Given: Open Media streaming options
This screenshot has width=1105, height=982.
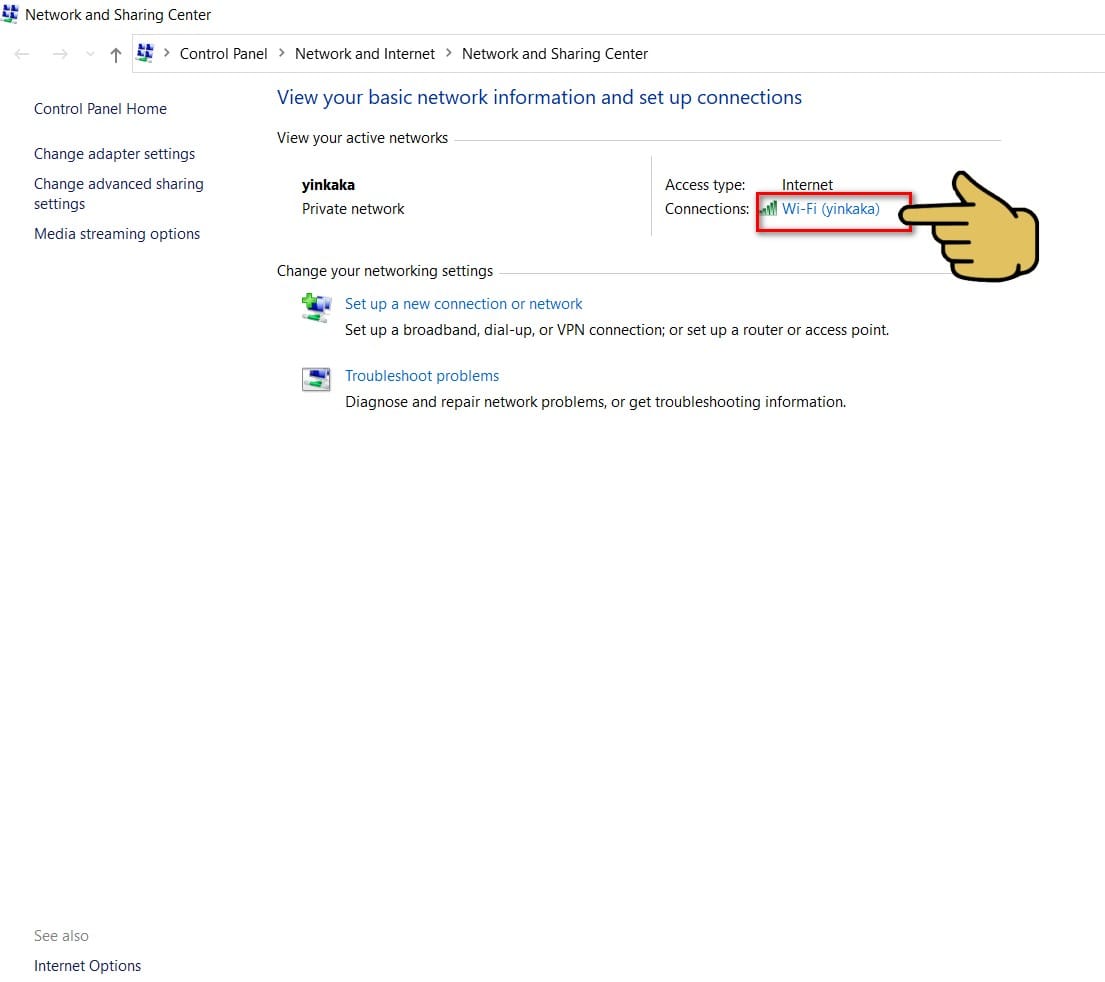Looking at the screenshot, I should [x=117, y=233].
